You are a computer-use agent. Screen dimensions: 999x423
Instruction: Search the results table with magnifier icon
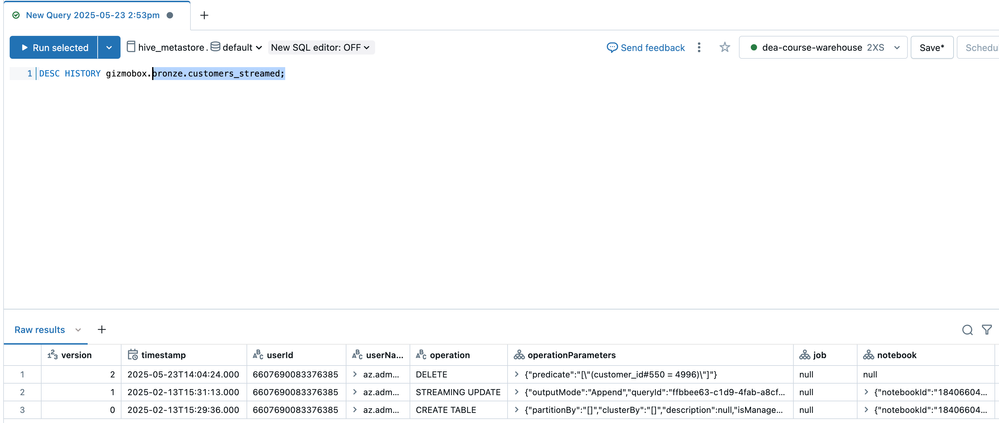[x=967, y=330]
